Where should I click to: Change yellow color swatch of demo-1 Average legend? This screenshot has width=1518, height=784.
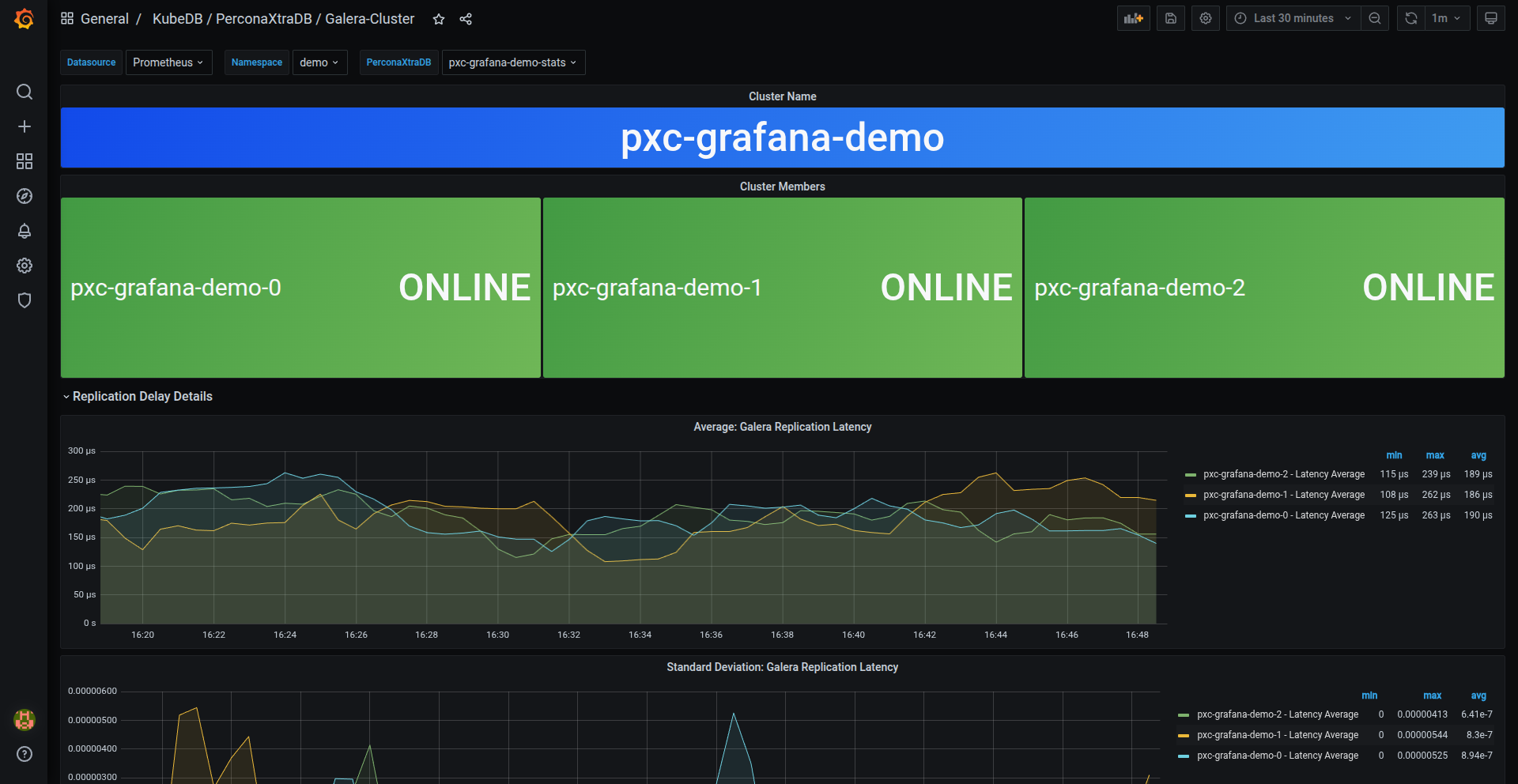[1191, 496]
